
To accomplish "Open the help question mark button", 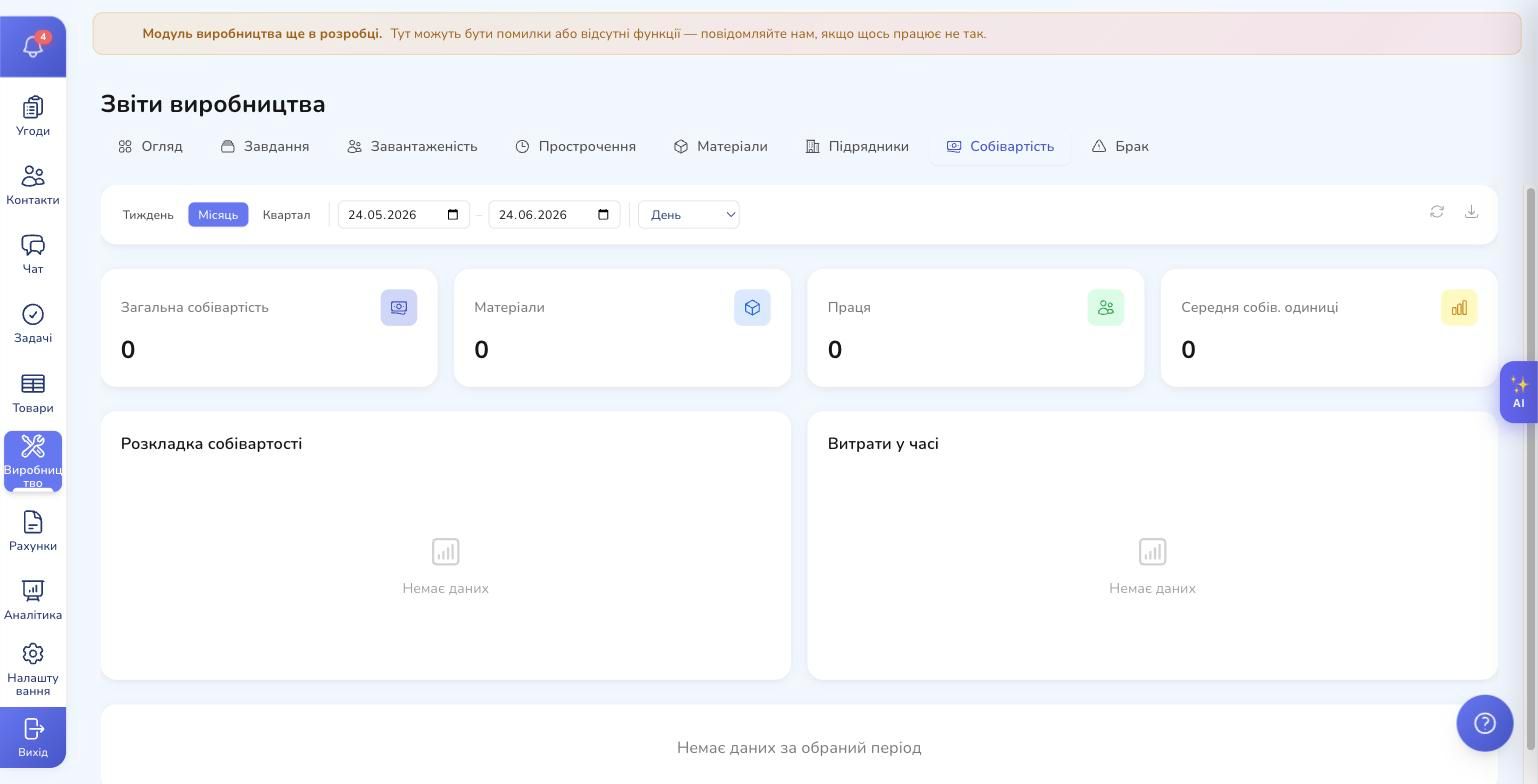I will click(x=1485, y=723).
